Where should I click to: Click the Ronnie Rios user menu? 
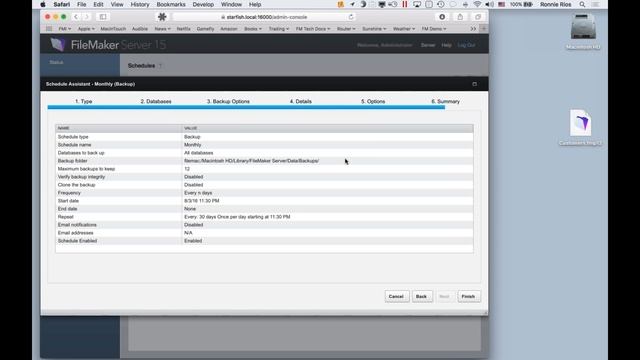tap(556, 4)
